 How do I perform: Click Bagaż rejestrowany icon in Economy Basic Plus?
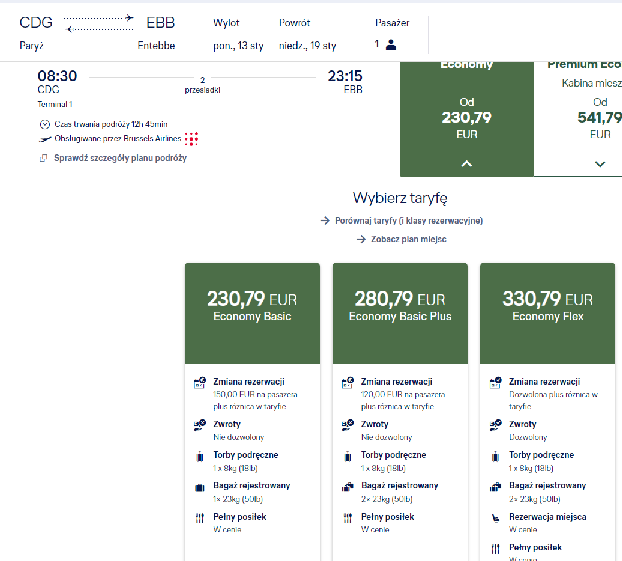[347, 487]
